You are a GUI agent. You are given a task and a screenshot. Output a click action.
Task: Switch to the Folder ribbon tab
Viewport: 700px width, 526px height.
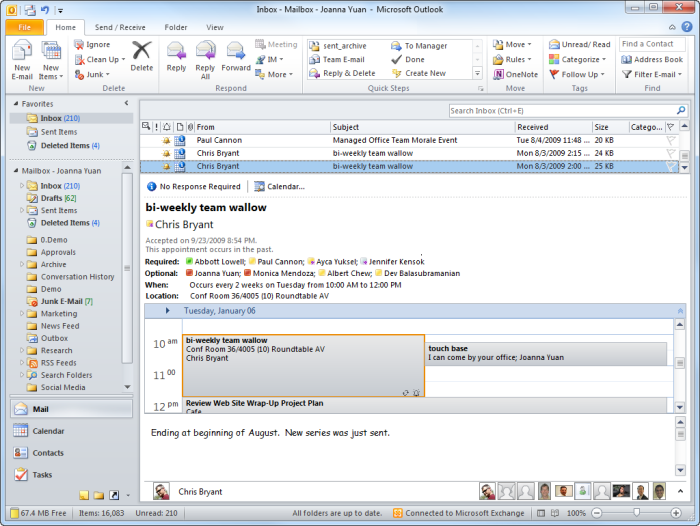pyautogui.click(x=175, y=27)
